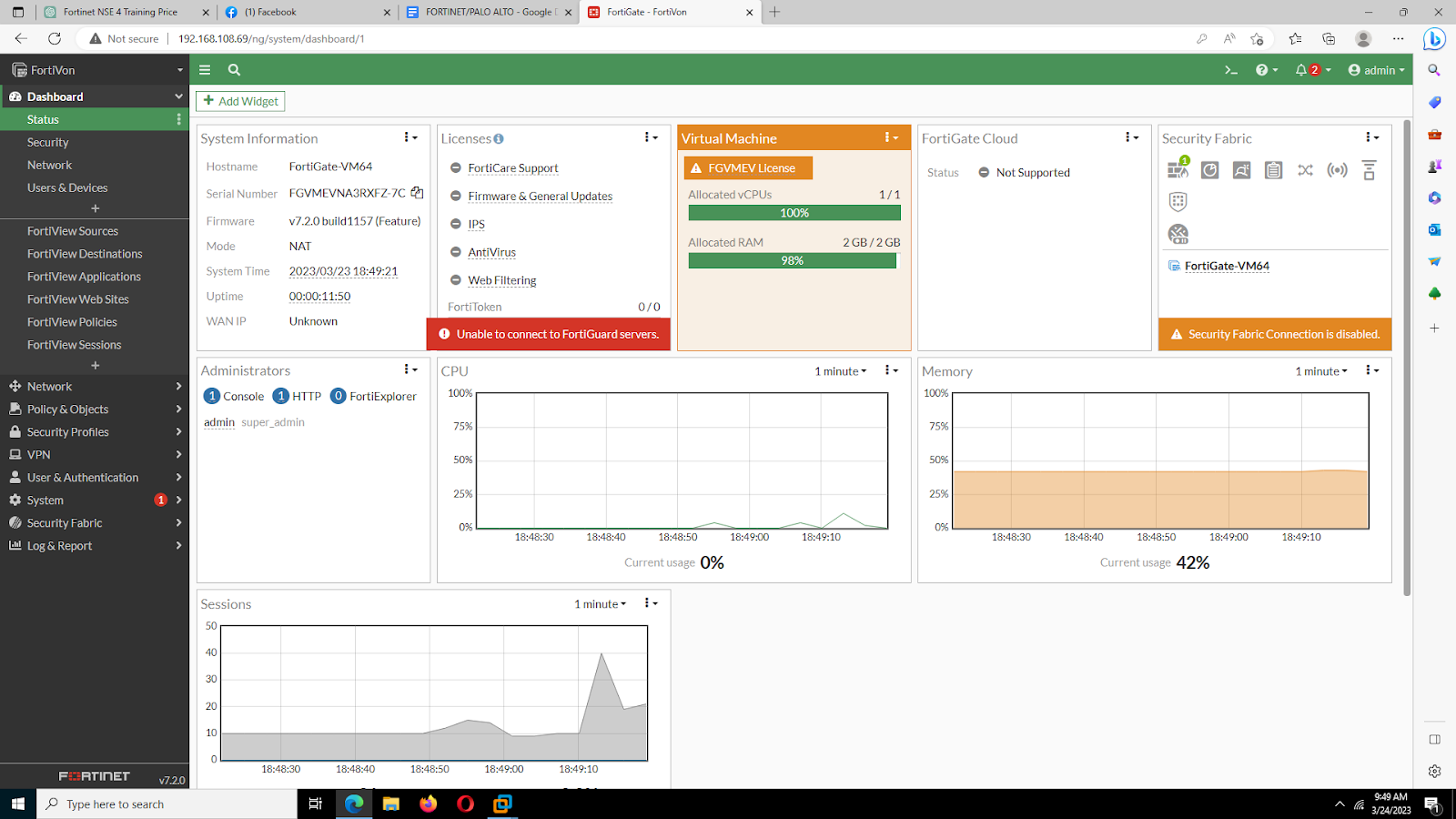Open Firefox from the Windows taskbar
Image resolution: width=1456 pixels, height=819 pixels.
[x=428, y=804]
